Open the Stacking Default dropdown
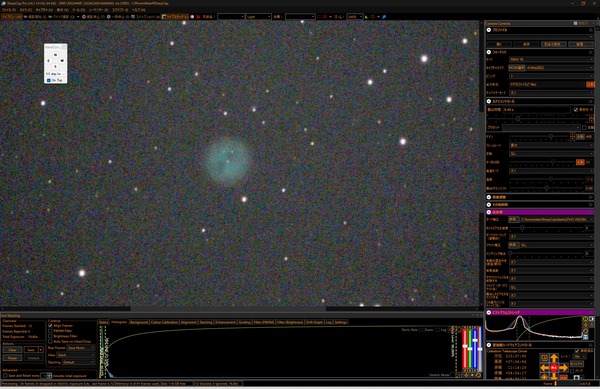This screenshot has width=600, height=389. pos(78,362)
